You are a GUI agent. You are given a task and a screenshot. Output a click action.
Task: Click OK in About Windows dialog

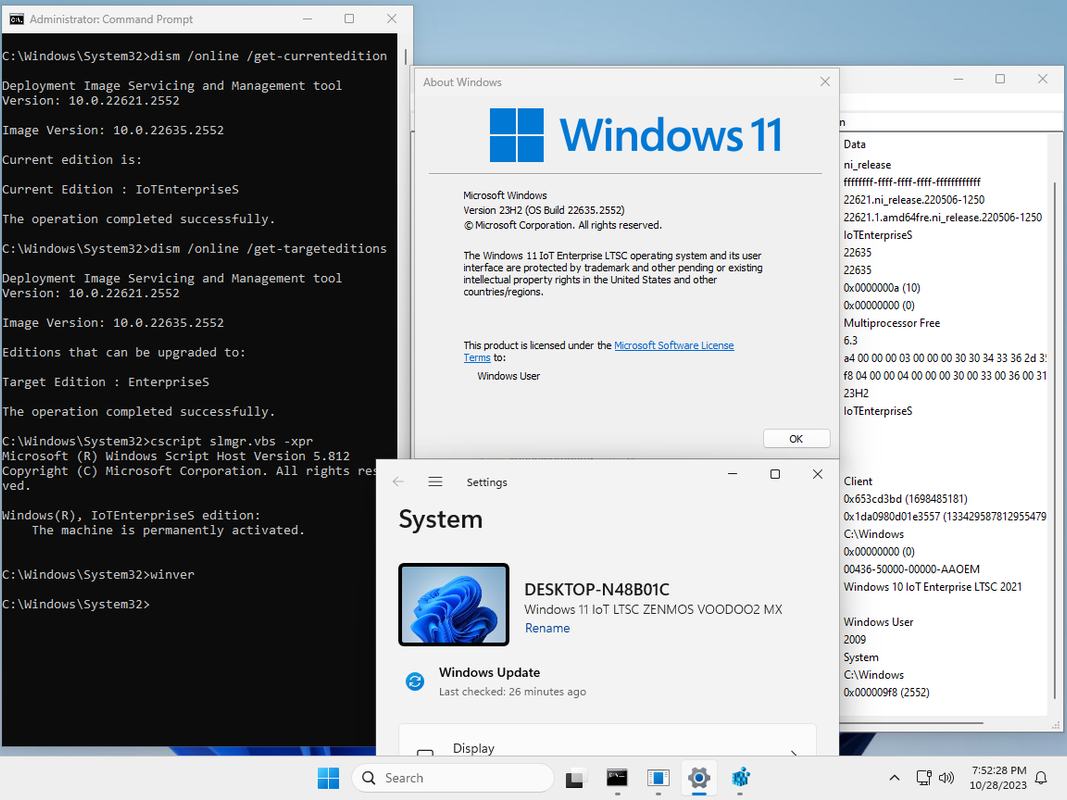796,439
